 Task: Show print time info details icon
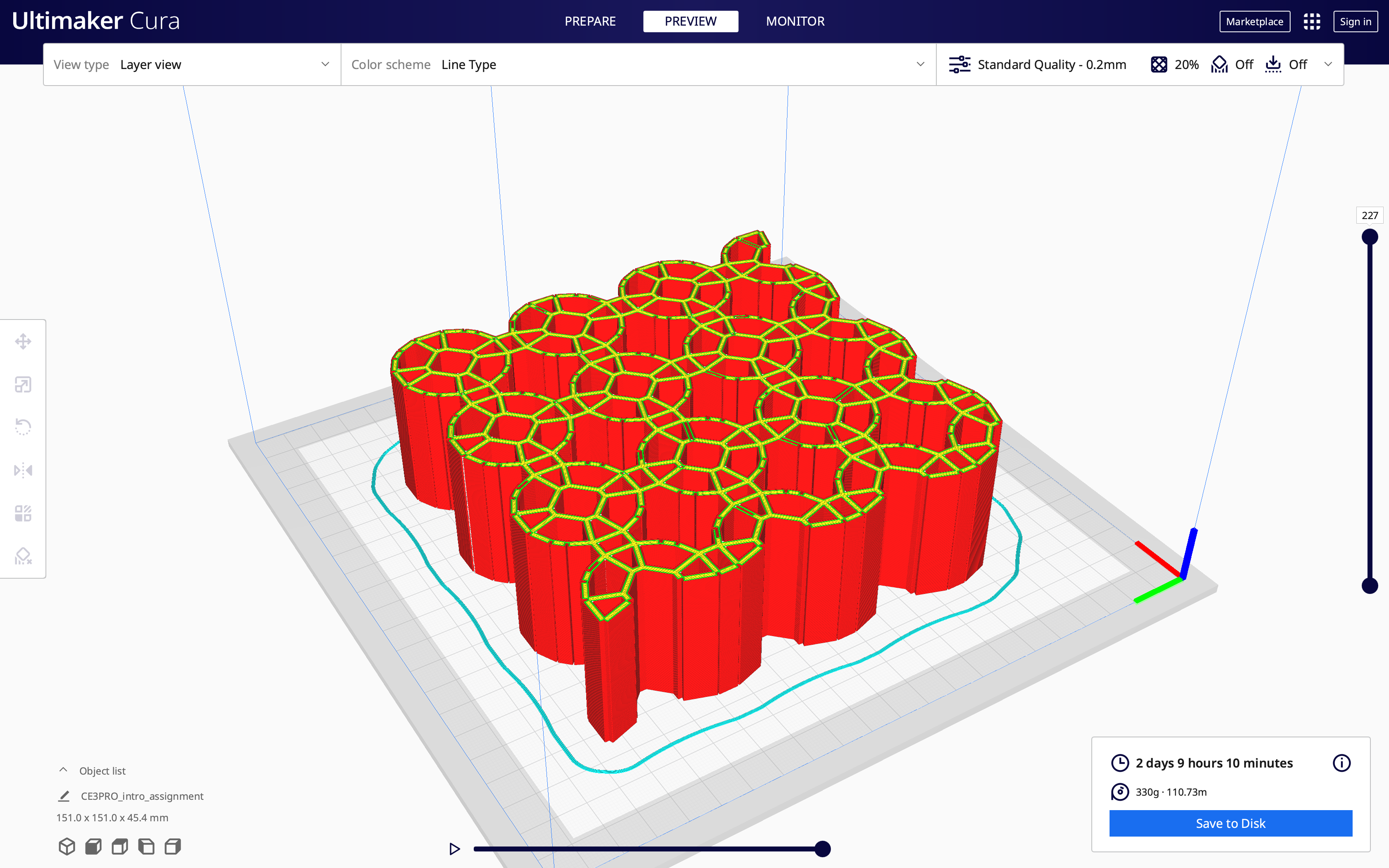coord(1341,763)
